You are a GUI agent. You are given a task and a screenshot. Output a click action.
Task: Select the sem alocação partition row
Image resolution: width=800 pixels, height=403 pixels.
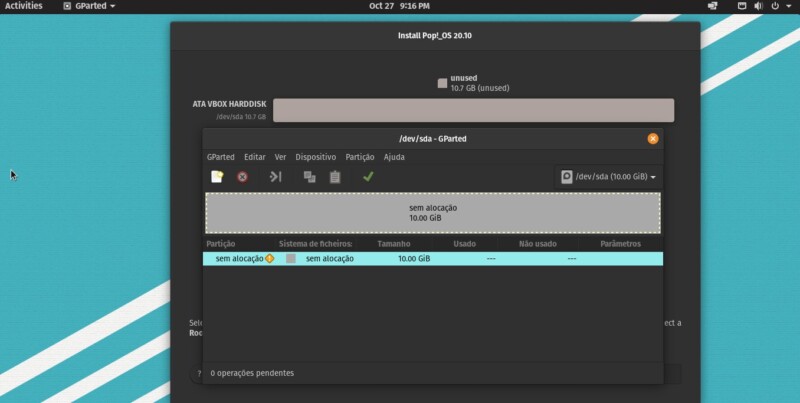pyautogui.click(x=432, y=258)
